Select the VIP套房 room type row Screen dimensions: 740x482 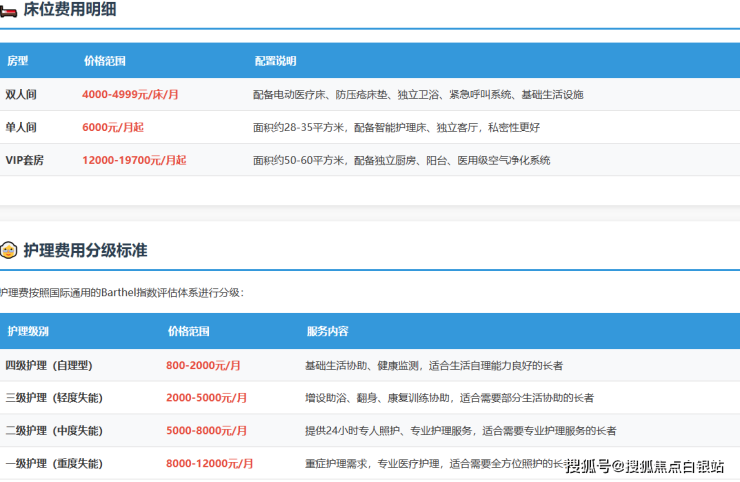(x=25, y=160)
